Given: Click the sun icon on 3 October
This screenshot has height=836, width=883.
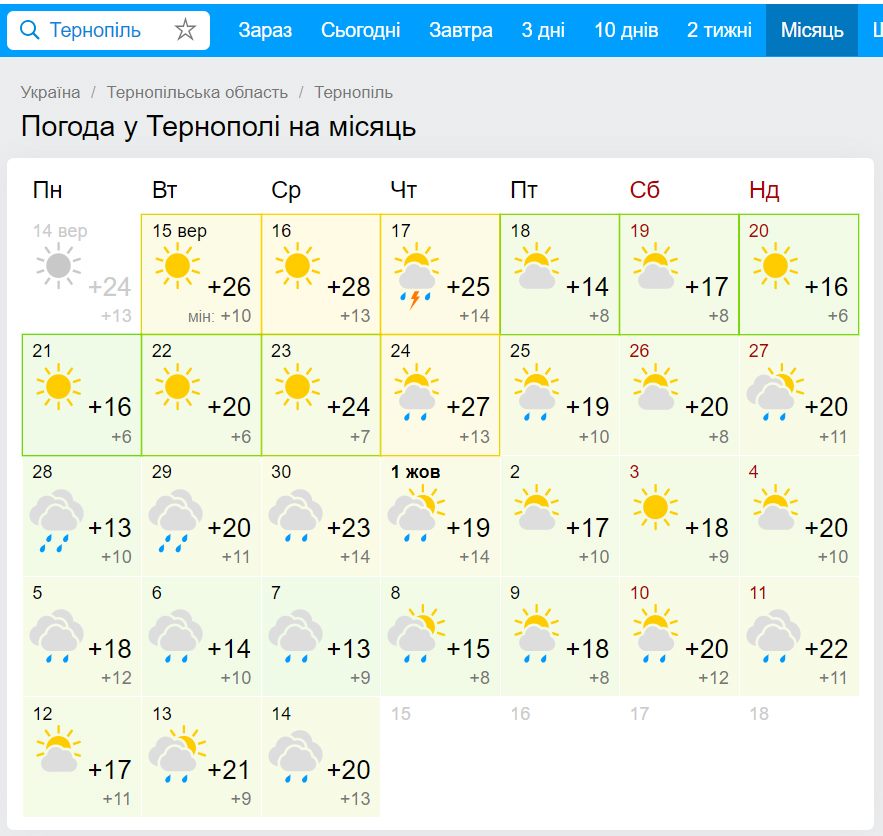Looking at the screenshot, I should point(655,507).
